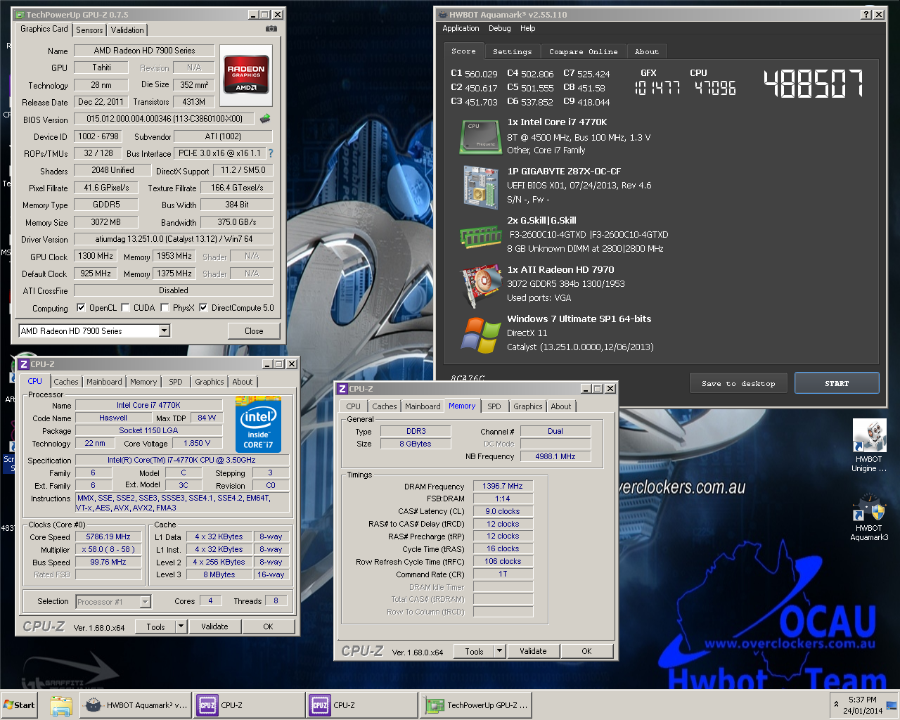
Task: Open HWBOT Aquamark3 desktop shortcut
Action: (x=869, y=517)
